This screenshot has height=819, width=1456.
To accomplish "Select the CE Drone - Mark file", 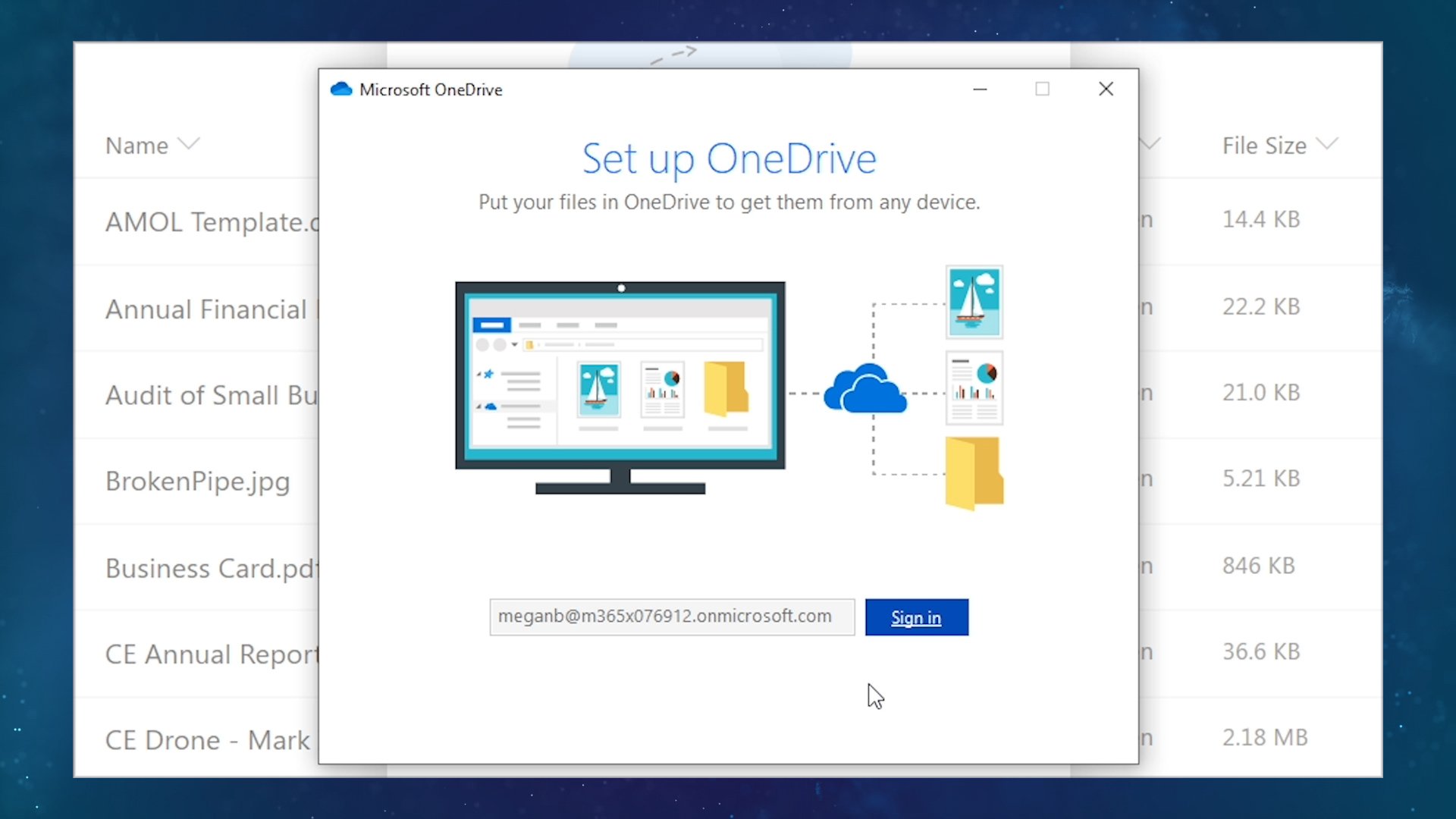I will [x=207, y=740].
